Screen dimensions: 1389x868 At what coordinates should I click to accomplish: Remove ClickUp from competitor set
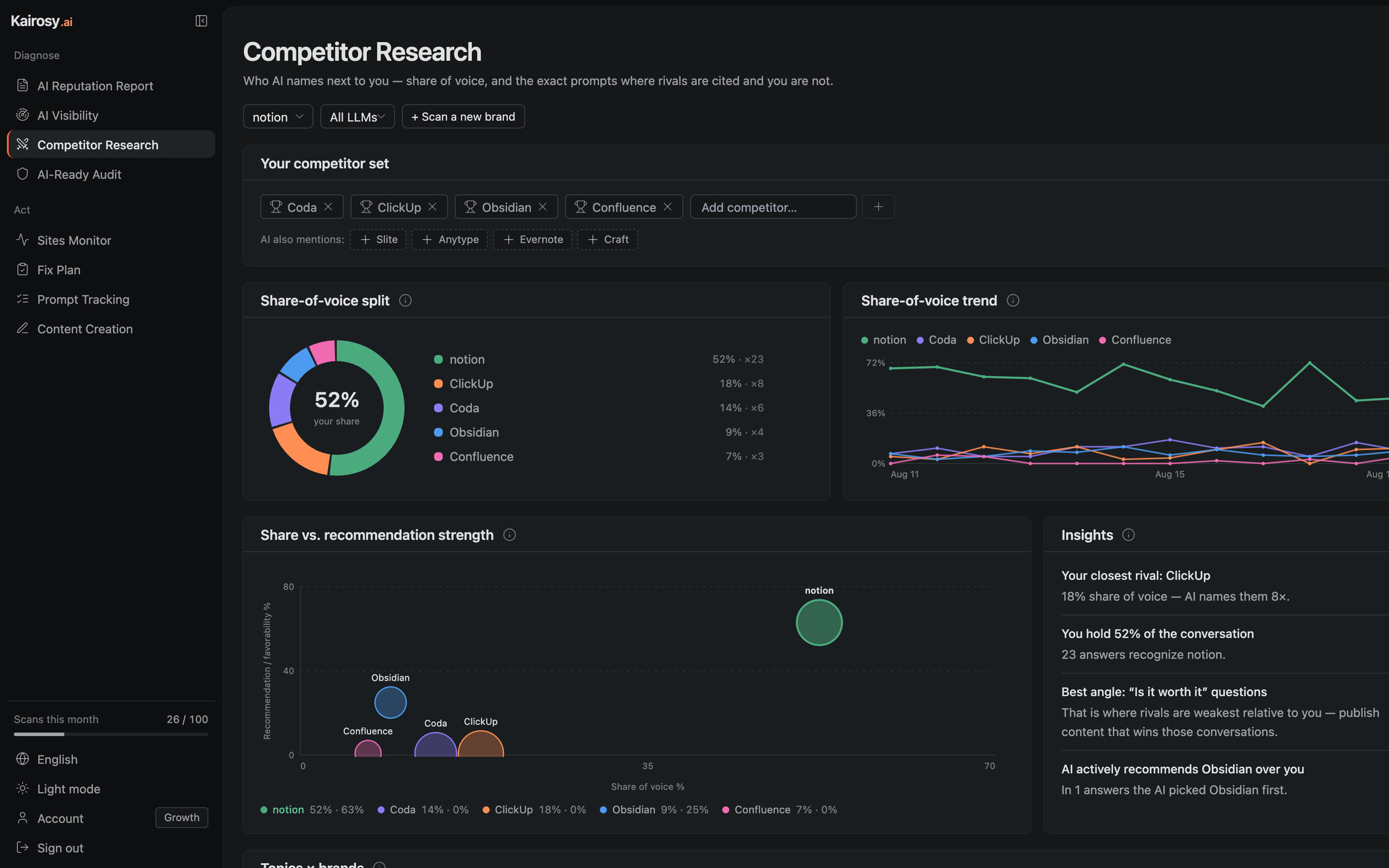(x=432, y=207)
